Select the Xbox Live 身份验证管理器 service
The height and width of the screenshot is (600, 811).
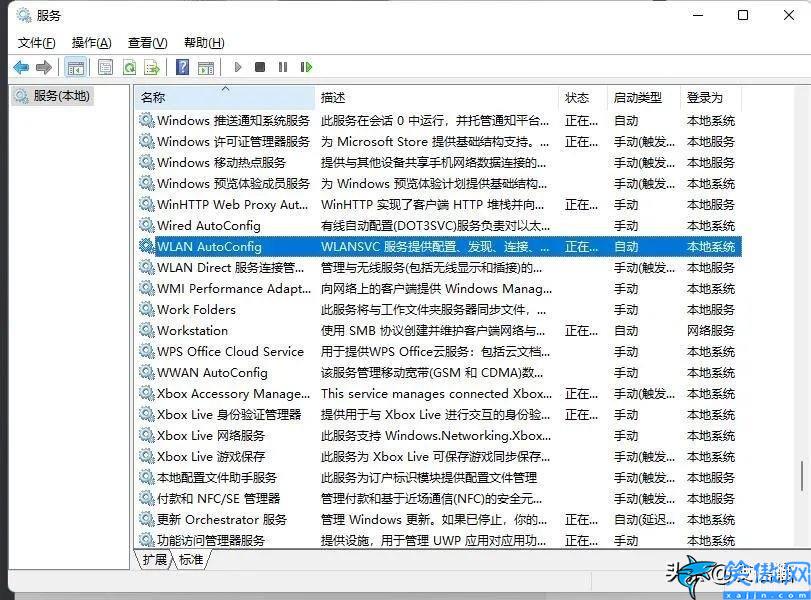[229, 414]
